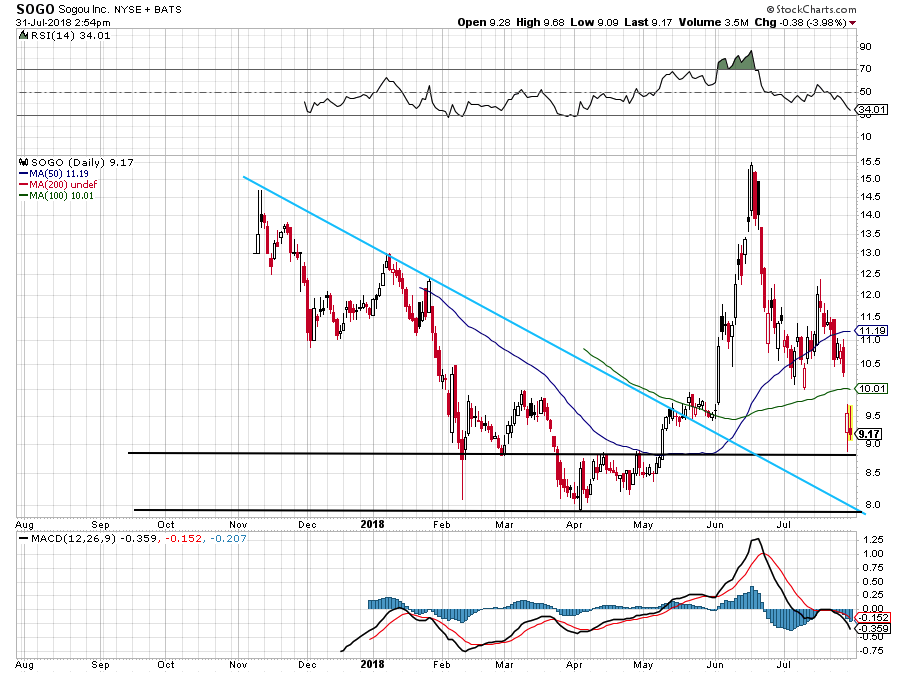Click the Jun label on the price chart axis
900x673 pixels.
pos(715,524)
